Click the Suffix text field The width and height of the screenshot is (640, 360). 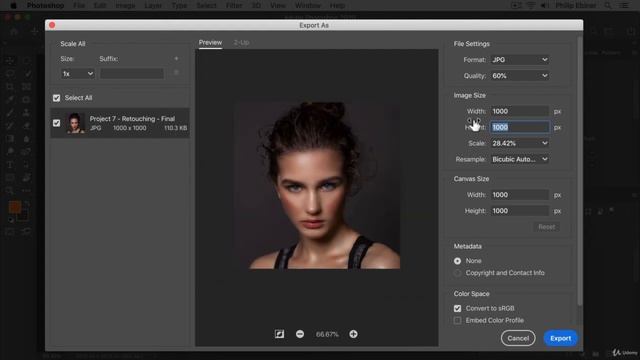tap(132, 74)
